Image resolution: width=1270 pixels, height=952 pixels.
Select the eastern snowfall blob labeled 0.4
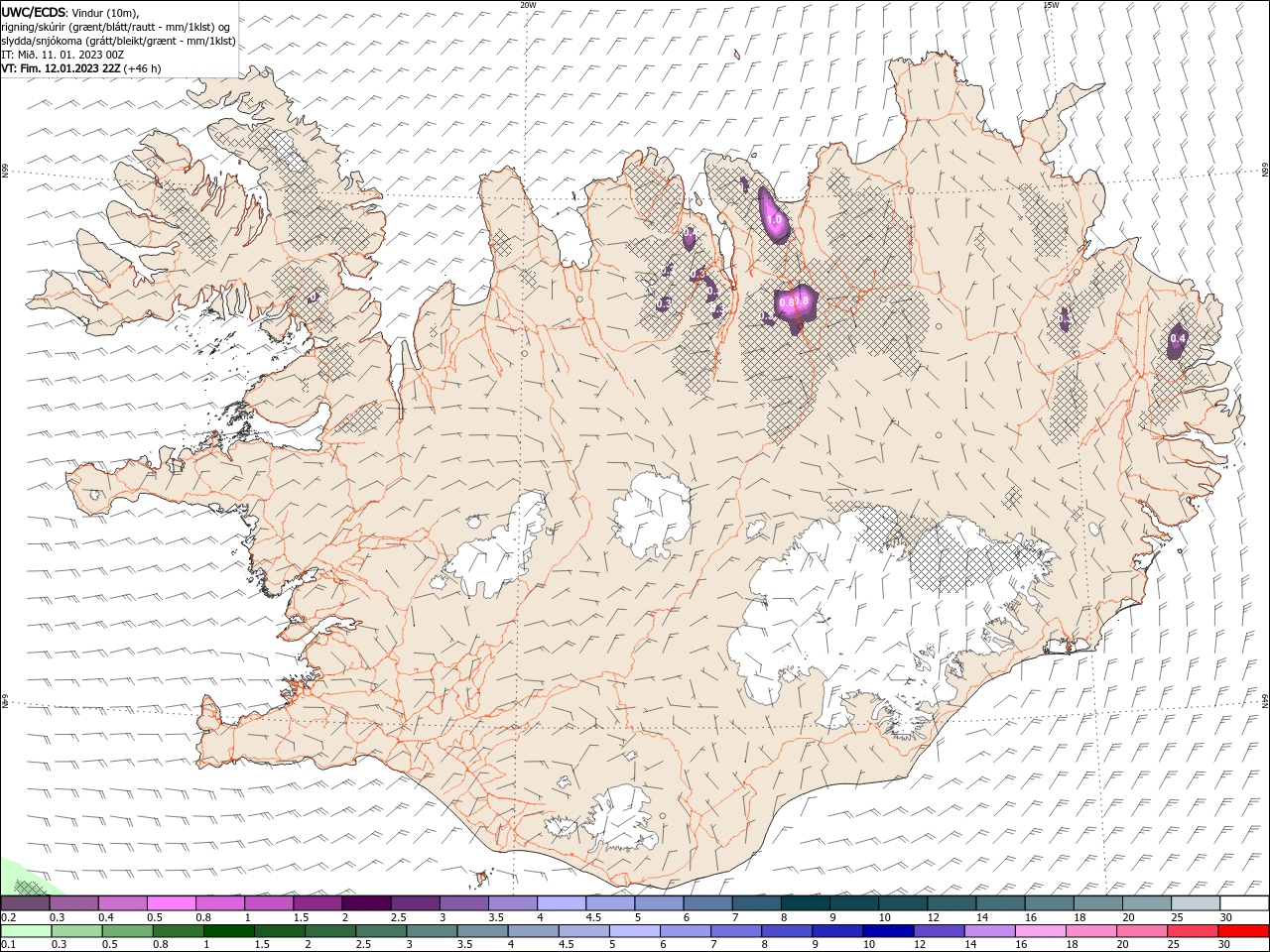(x=1178, y=341)
